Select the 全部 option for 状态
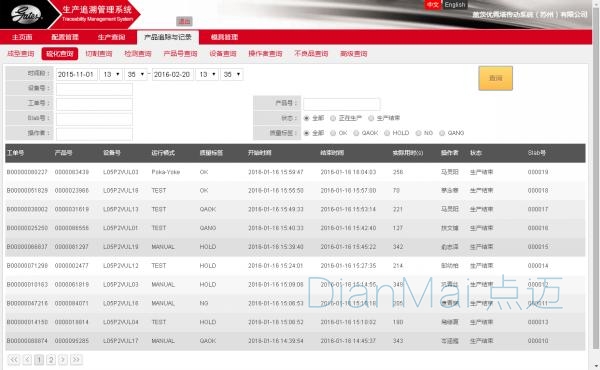600x370 pixels. tap(306, 118)
